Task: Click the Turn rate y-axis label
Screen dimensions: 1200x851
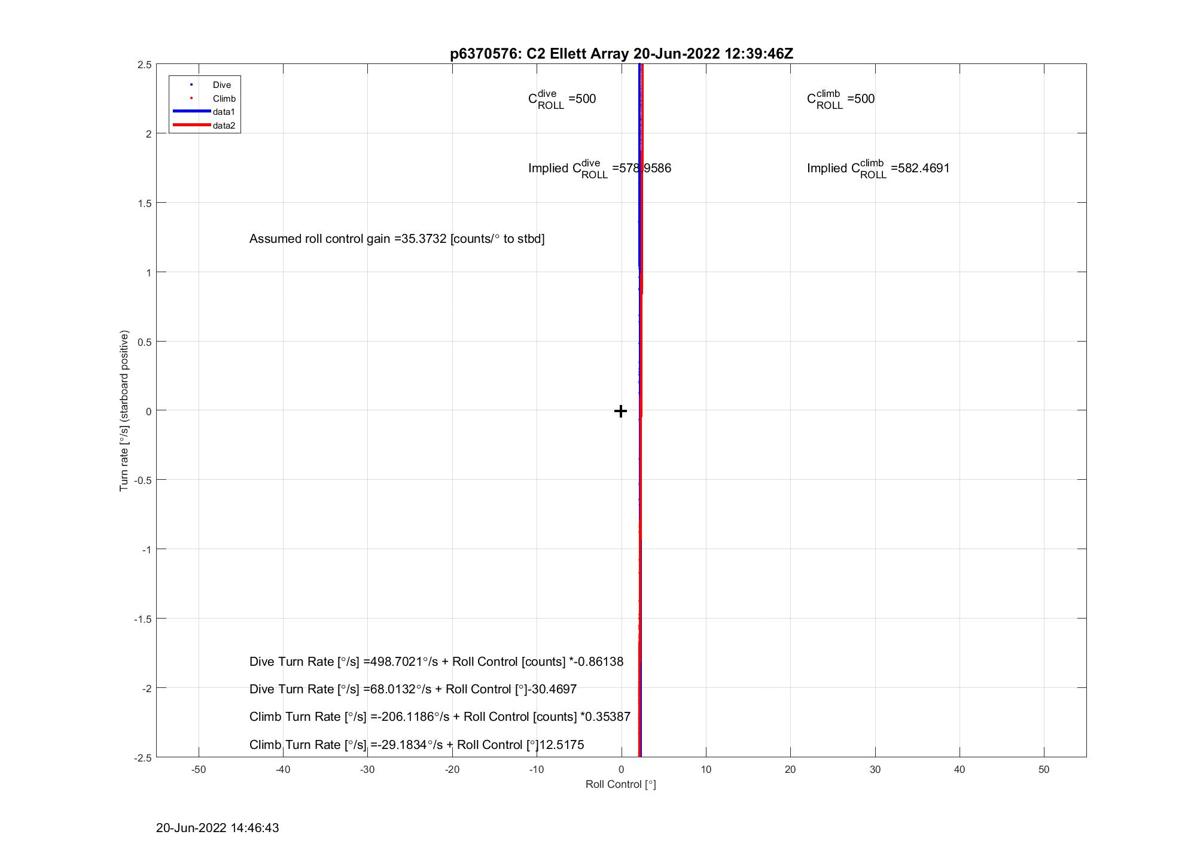Action: tap(125, 410)
